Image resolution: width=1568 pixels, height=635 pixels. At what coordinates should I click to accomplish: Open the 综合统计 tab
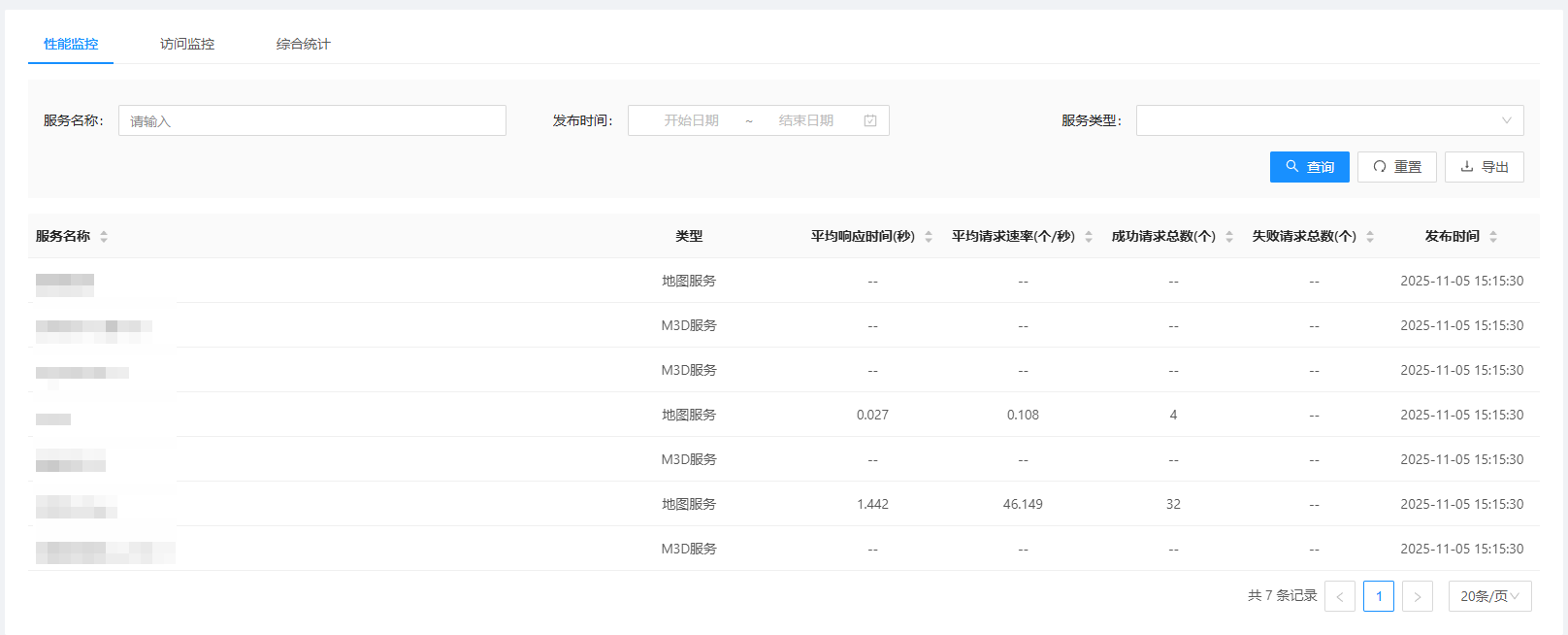(x=303, y=44)
